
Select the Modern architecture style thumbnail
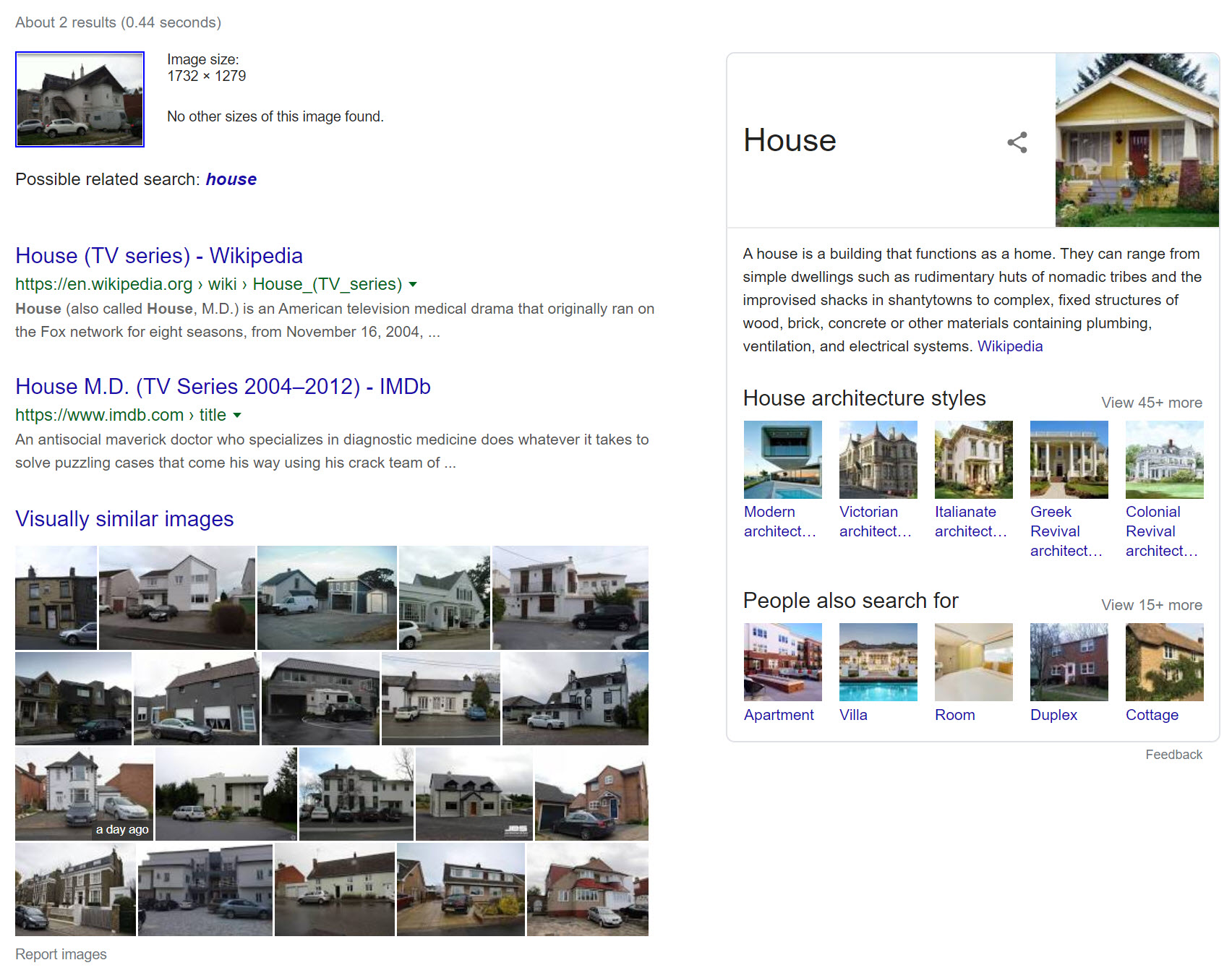pos(782,460)
